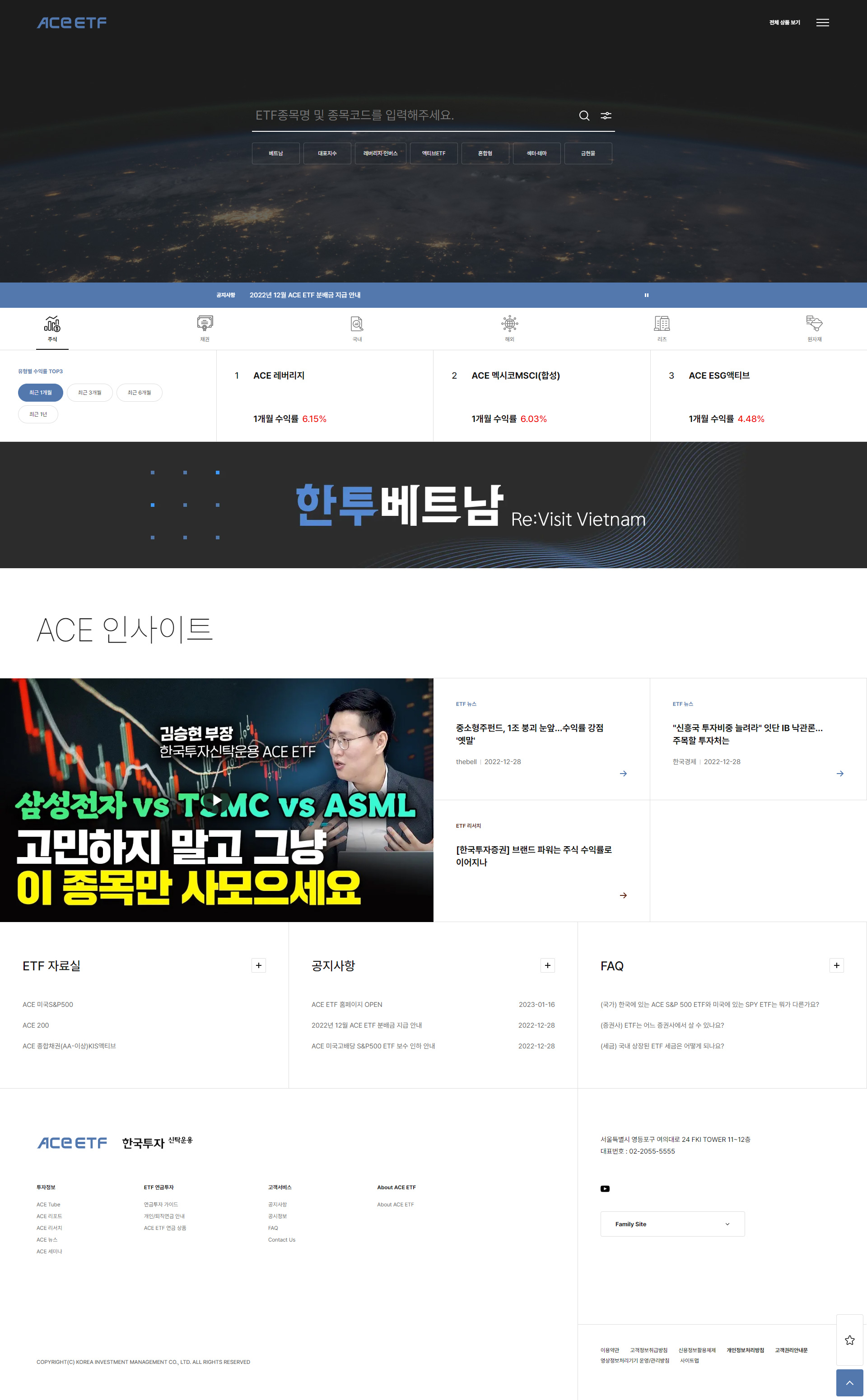The width and height of the screenshot is (867, 1400).
Task: Expand the FAQ section with plus button
Action: [837, 965]
